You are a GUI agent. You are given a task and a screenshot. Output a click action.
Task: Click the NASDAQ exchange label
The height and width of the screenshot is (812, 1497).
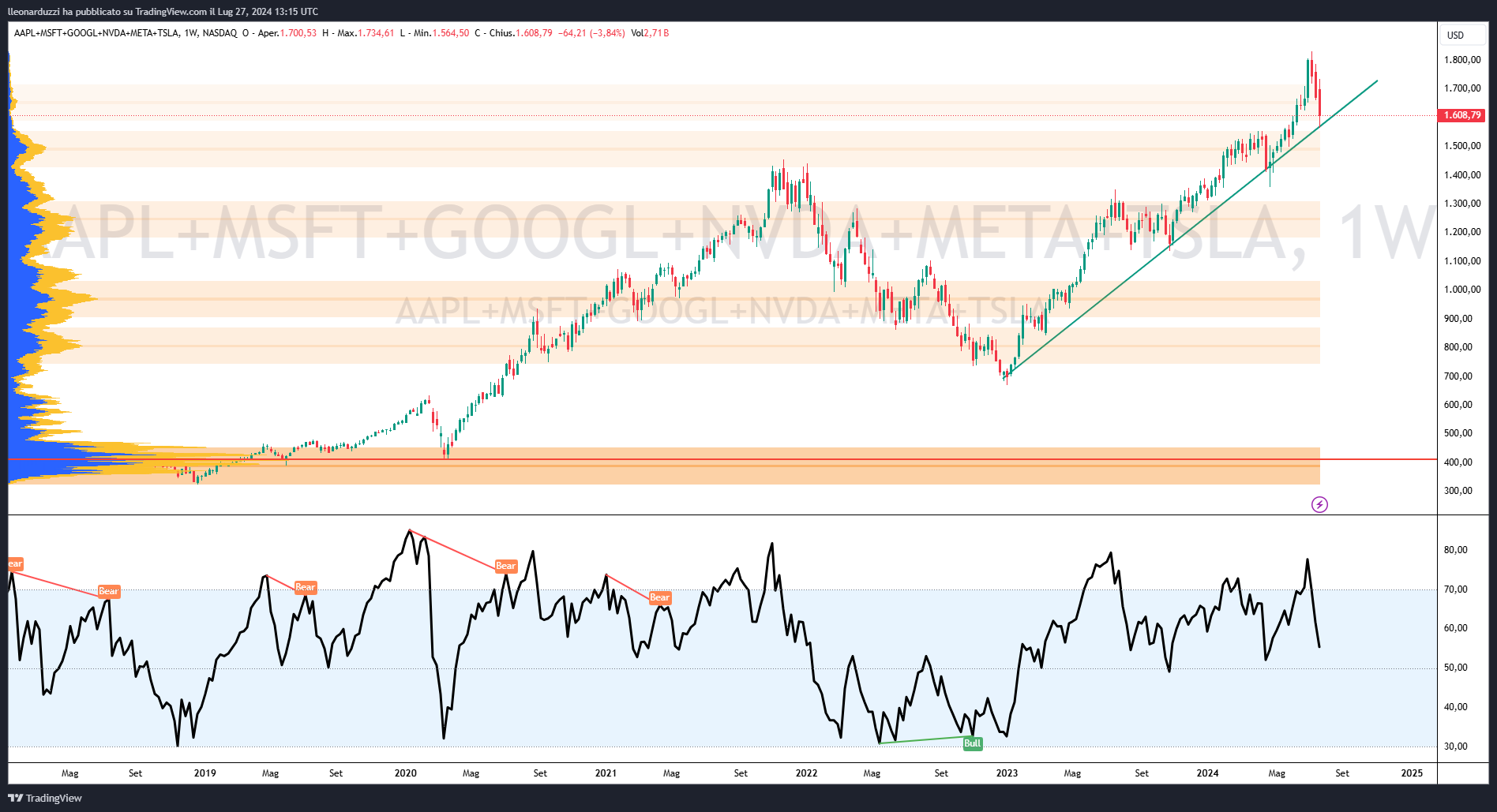(219, 33)
